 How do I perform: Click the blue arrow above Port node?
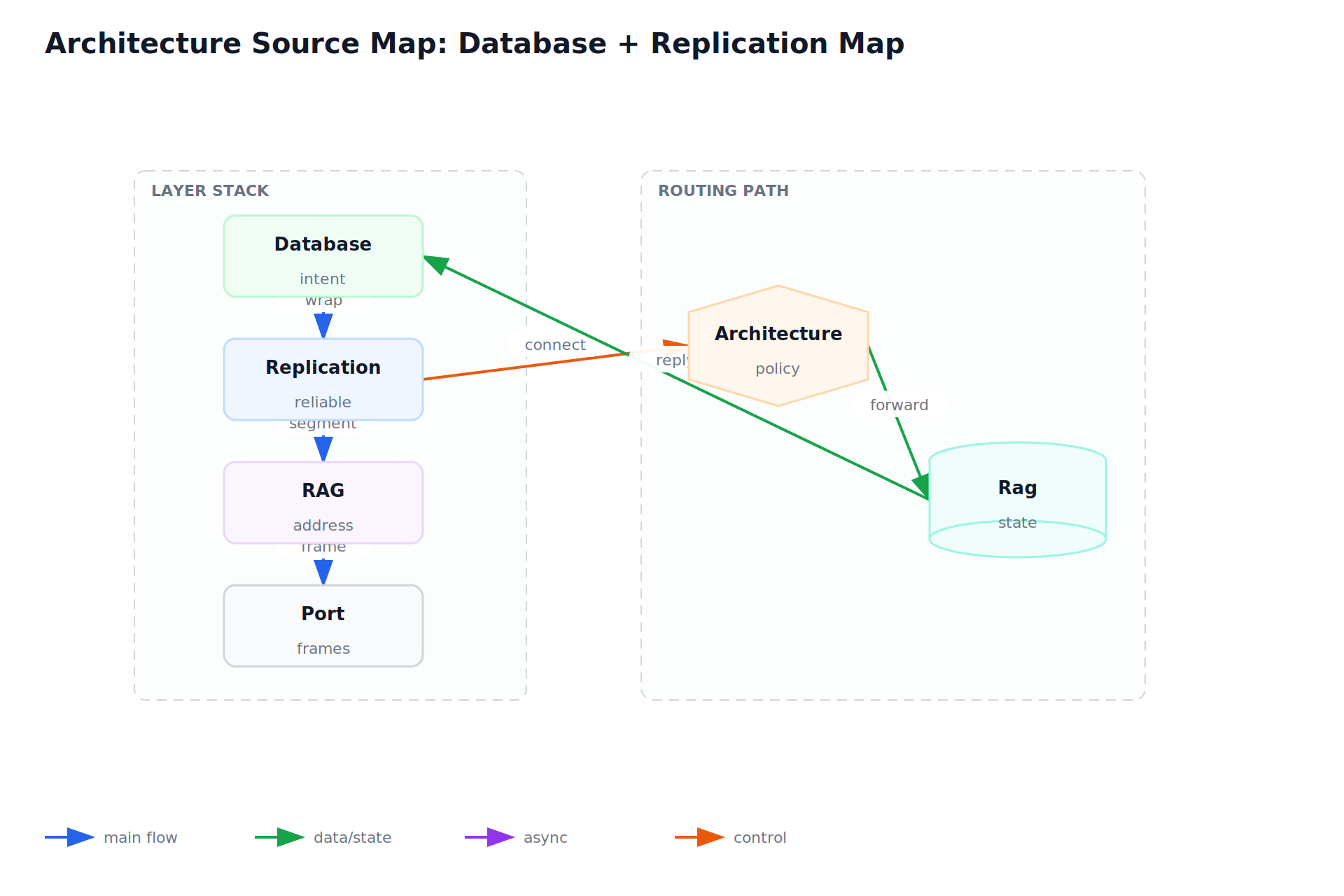point(323,571)
